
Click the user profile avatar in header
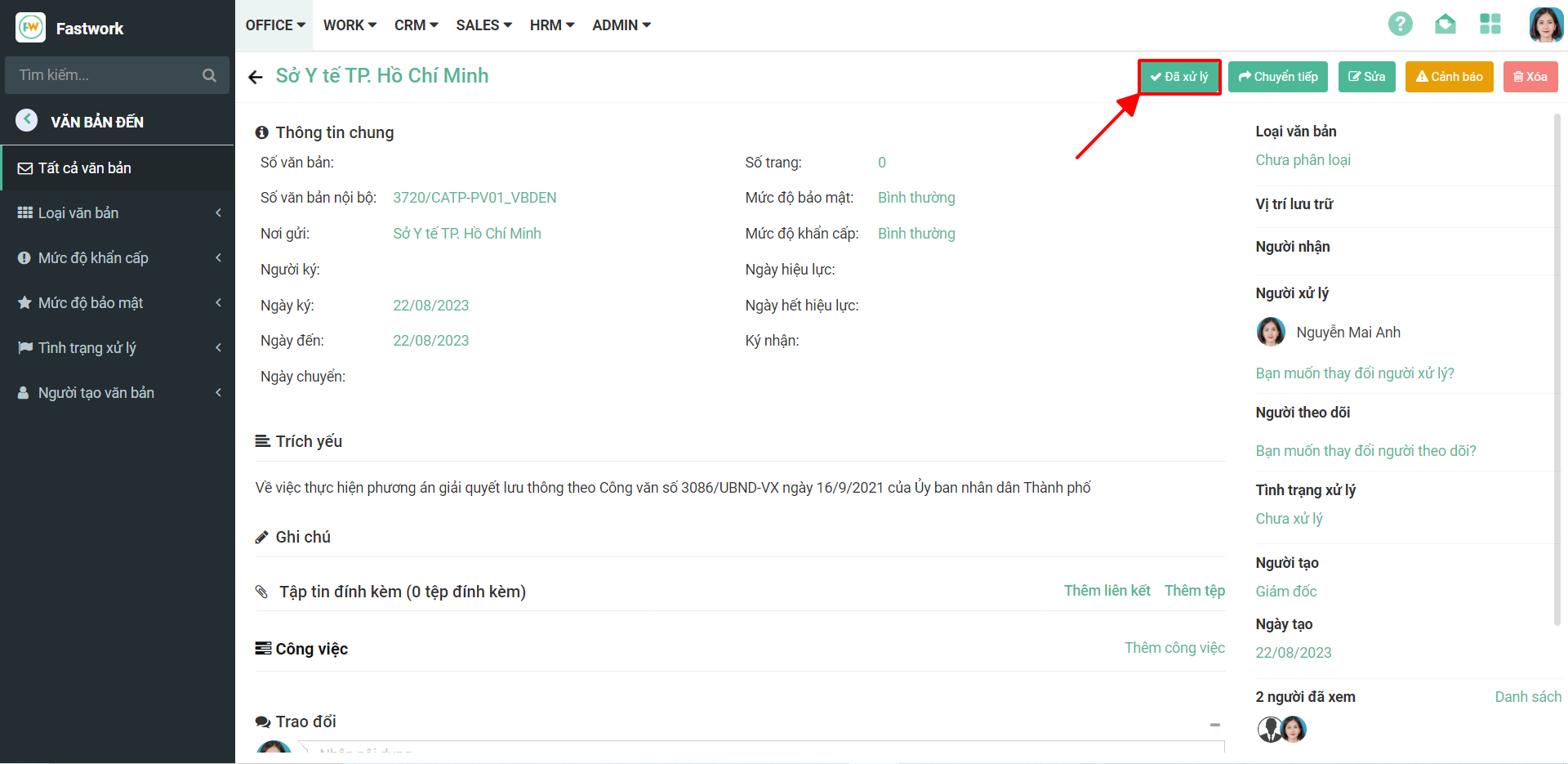click(x=1545, y=25)
